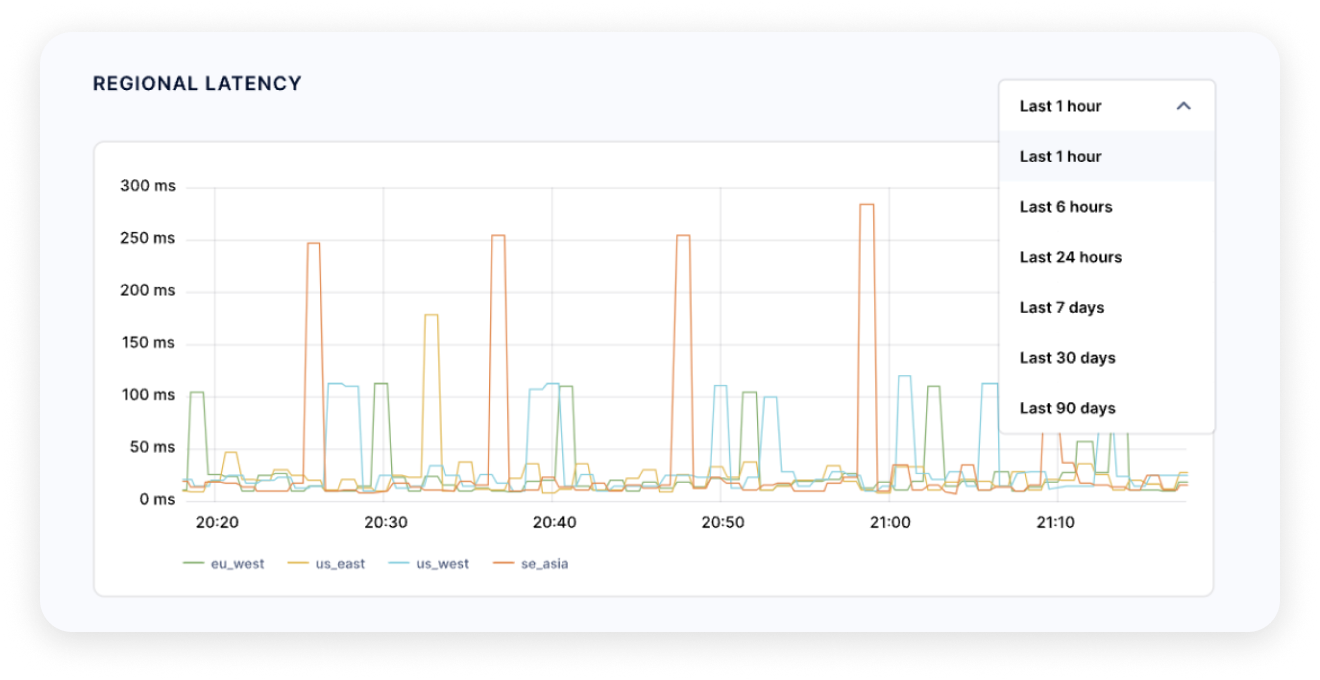
Task: Click the Regional Latency panel title
Action: (x=197, y=84)
